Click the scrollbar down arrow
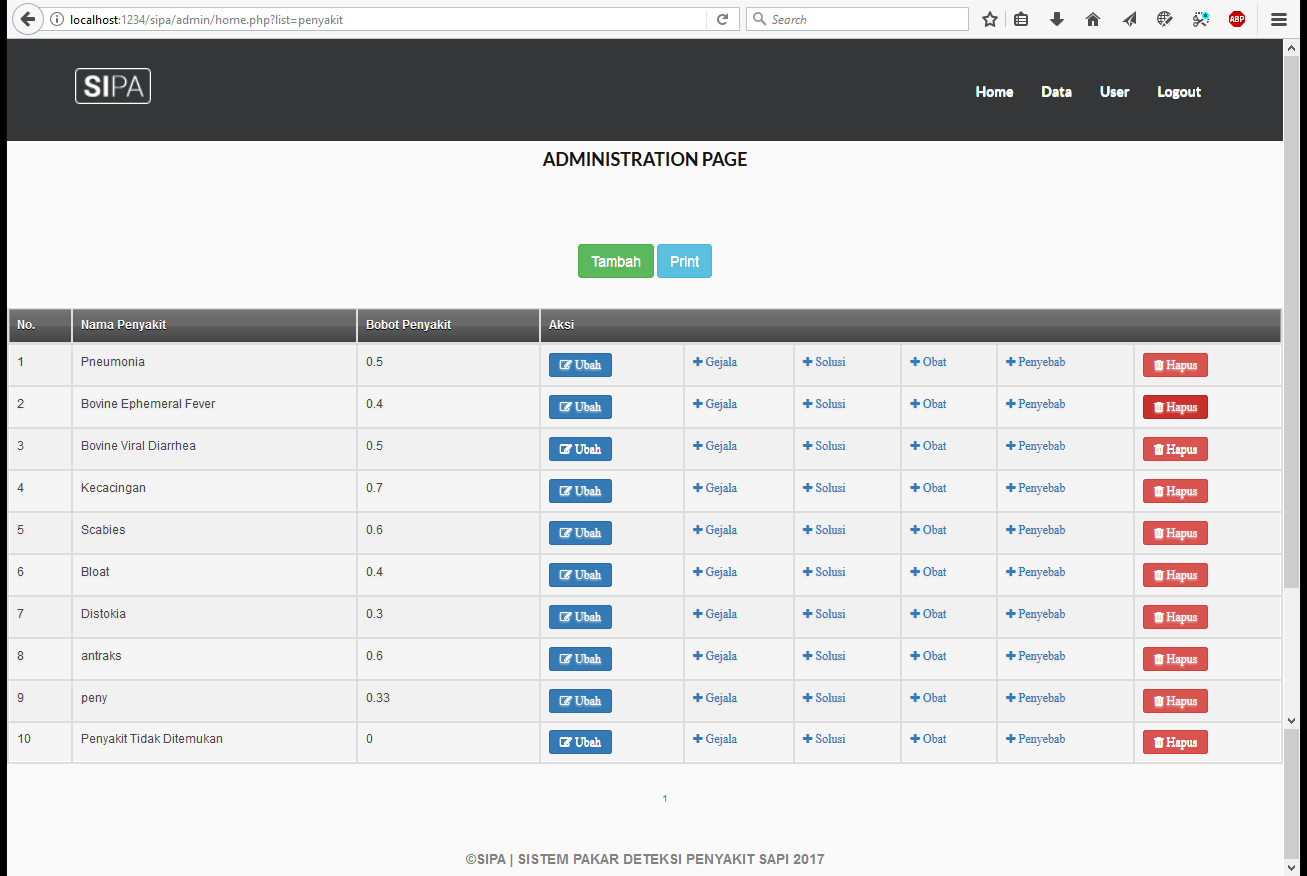The width and height of the screenshot is (1307, 876). (1291, 720)
